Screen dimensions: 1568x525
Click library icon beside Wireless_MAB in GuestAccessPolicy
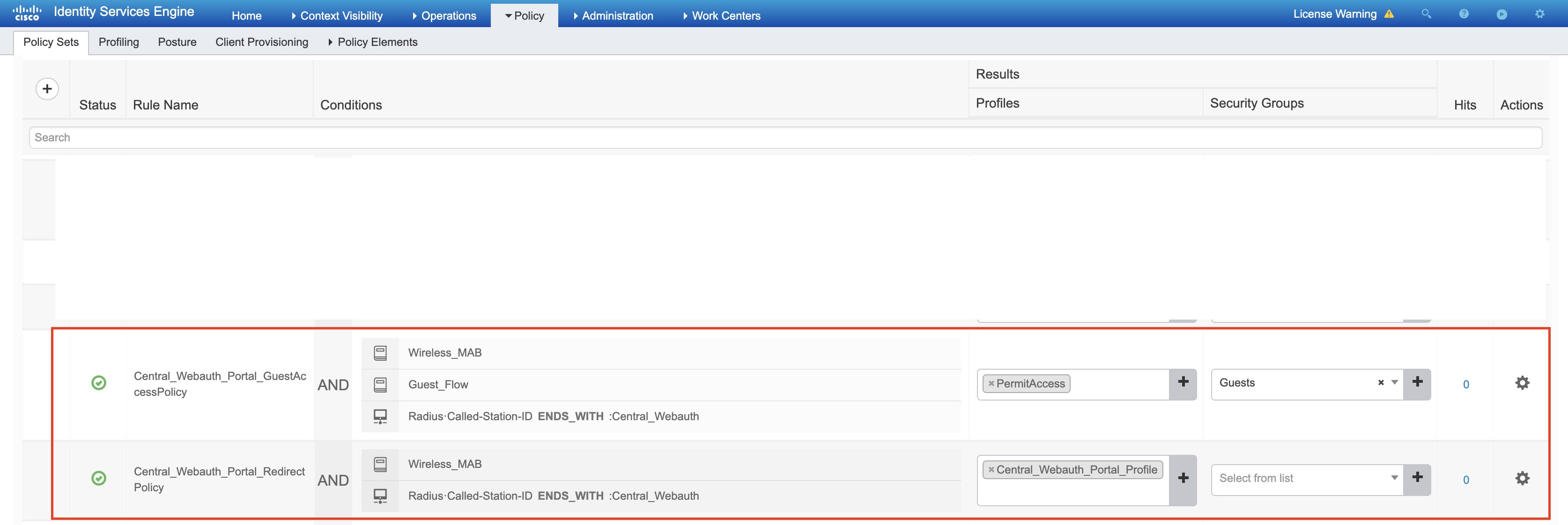pos(380,353)
